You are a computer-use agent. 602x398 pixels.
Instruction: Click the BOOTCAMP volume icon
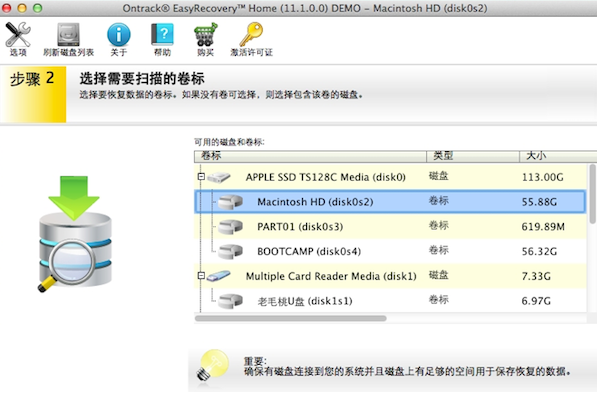tap(230, 251)
